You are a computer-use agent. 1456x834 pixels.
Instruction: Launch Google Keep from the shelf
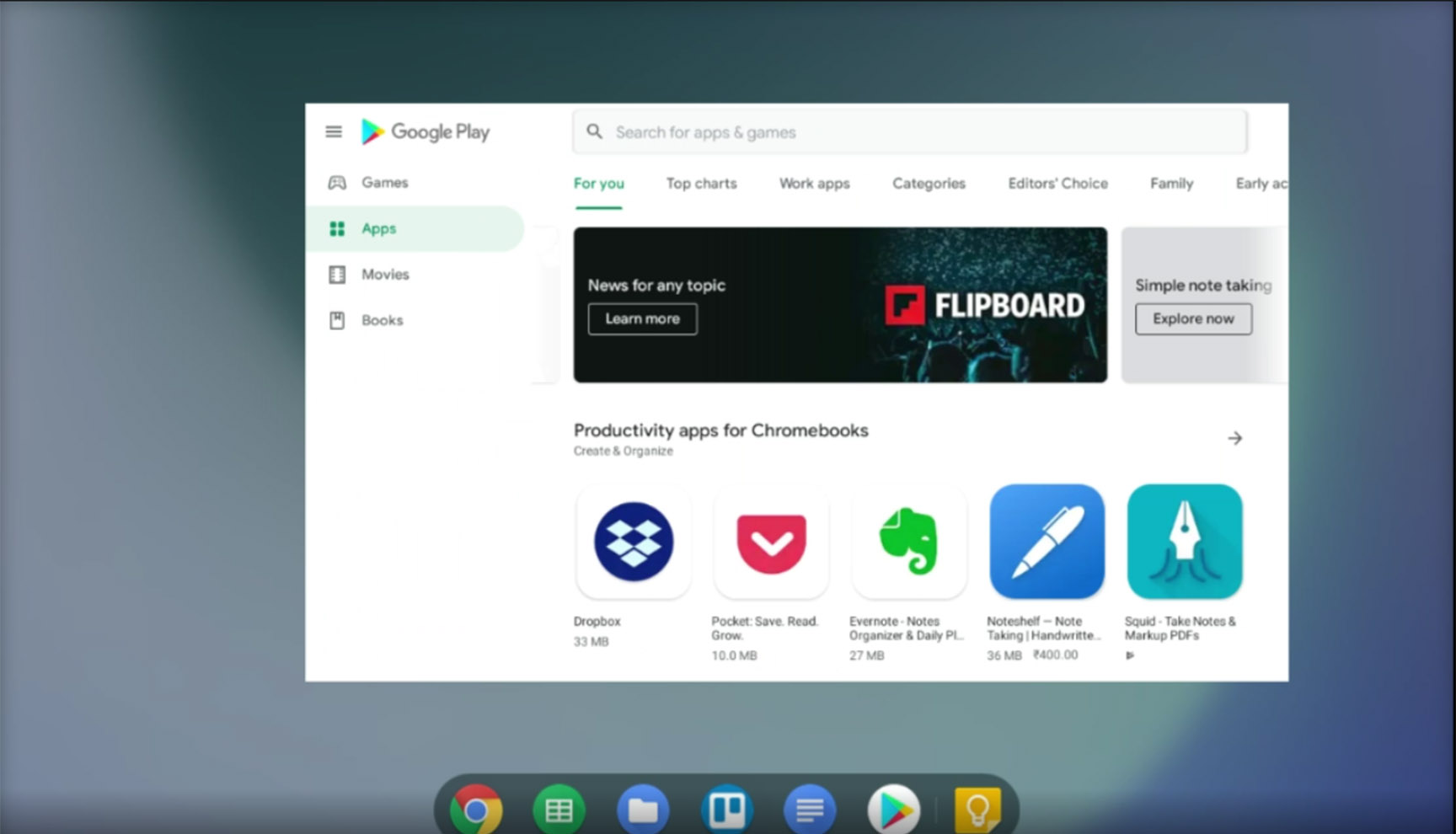[x=977, y=810]
